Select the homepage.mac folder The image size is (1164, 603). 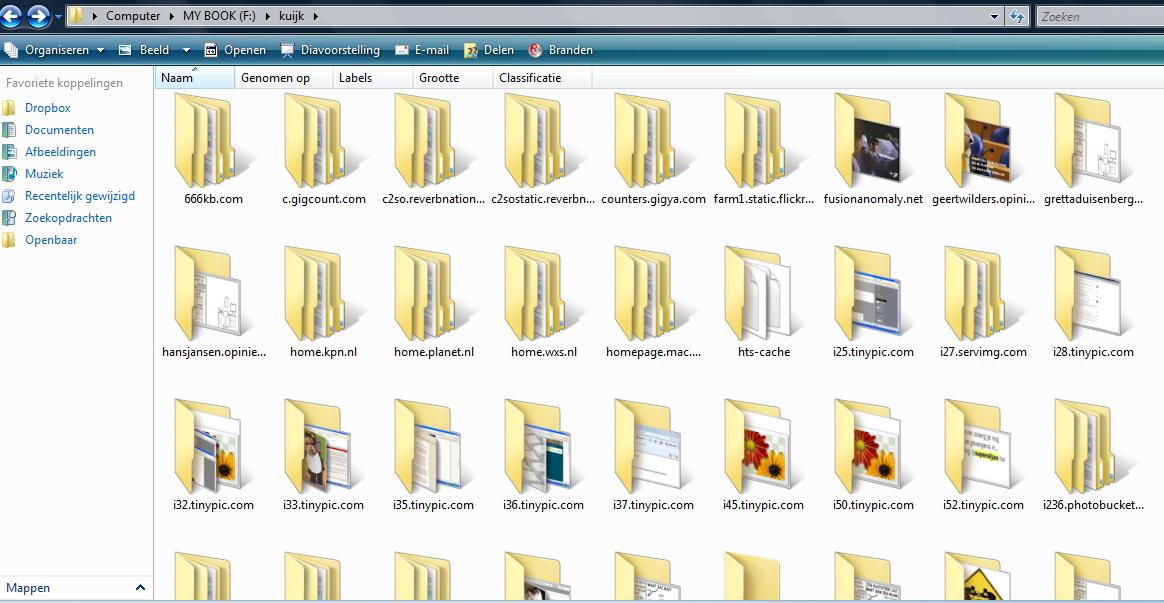pos(653,302)
